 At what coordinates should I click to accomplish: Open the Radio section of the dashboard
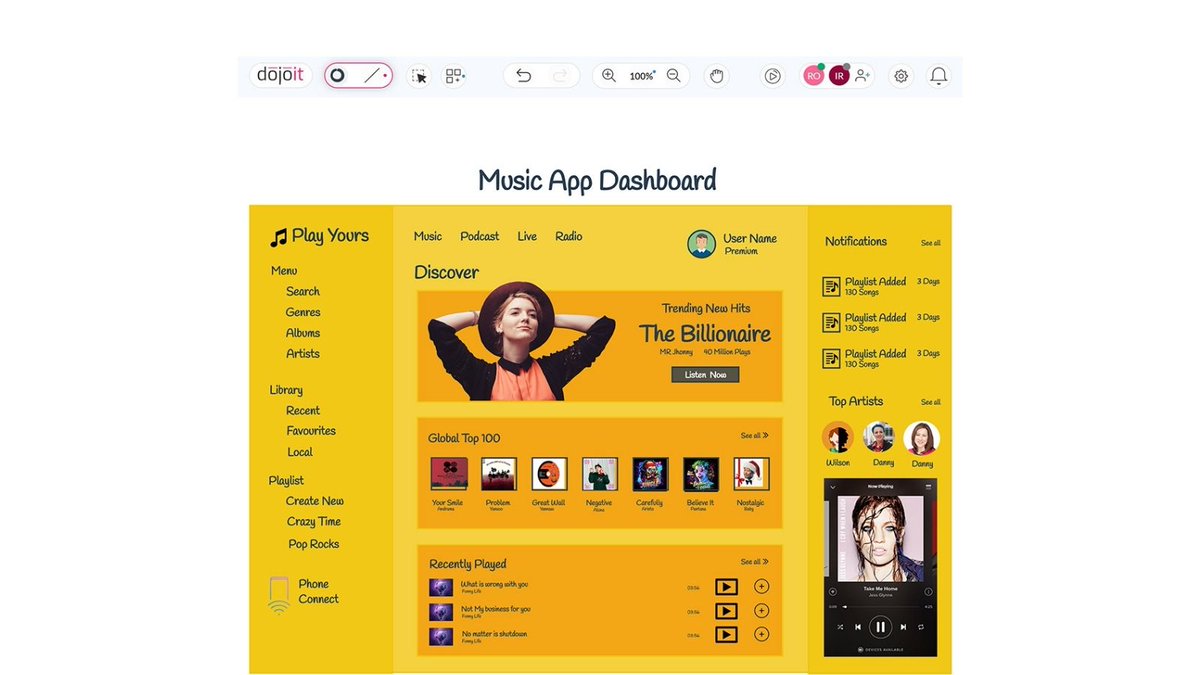point(568,236)
